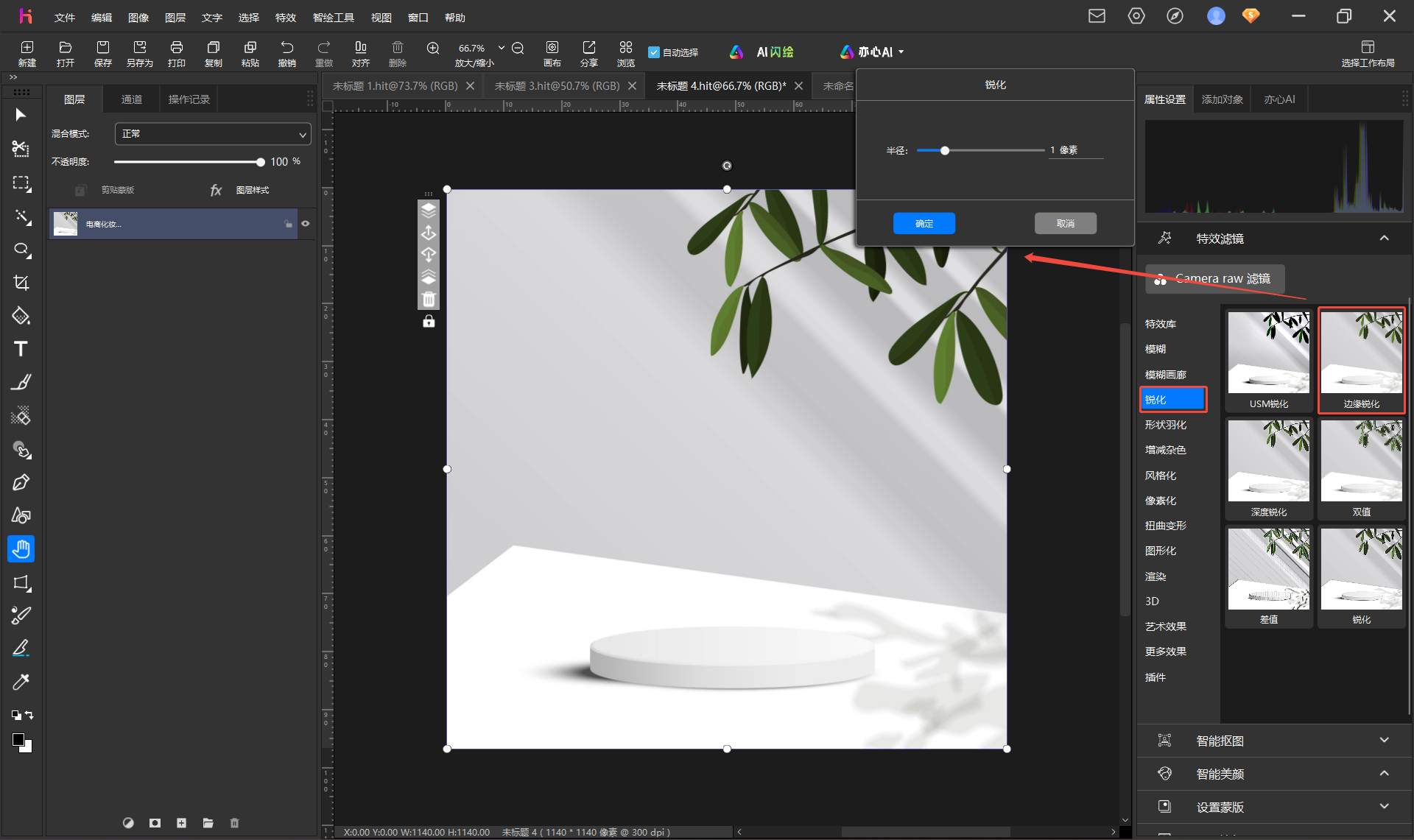Click the 浏览 browse icon
Screen dimensions: 1414x840
click(626, 53)
